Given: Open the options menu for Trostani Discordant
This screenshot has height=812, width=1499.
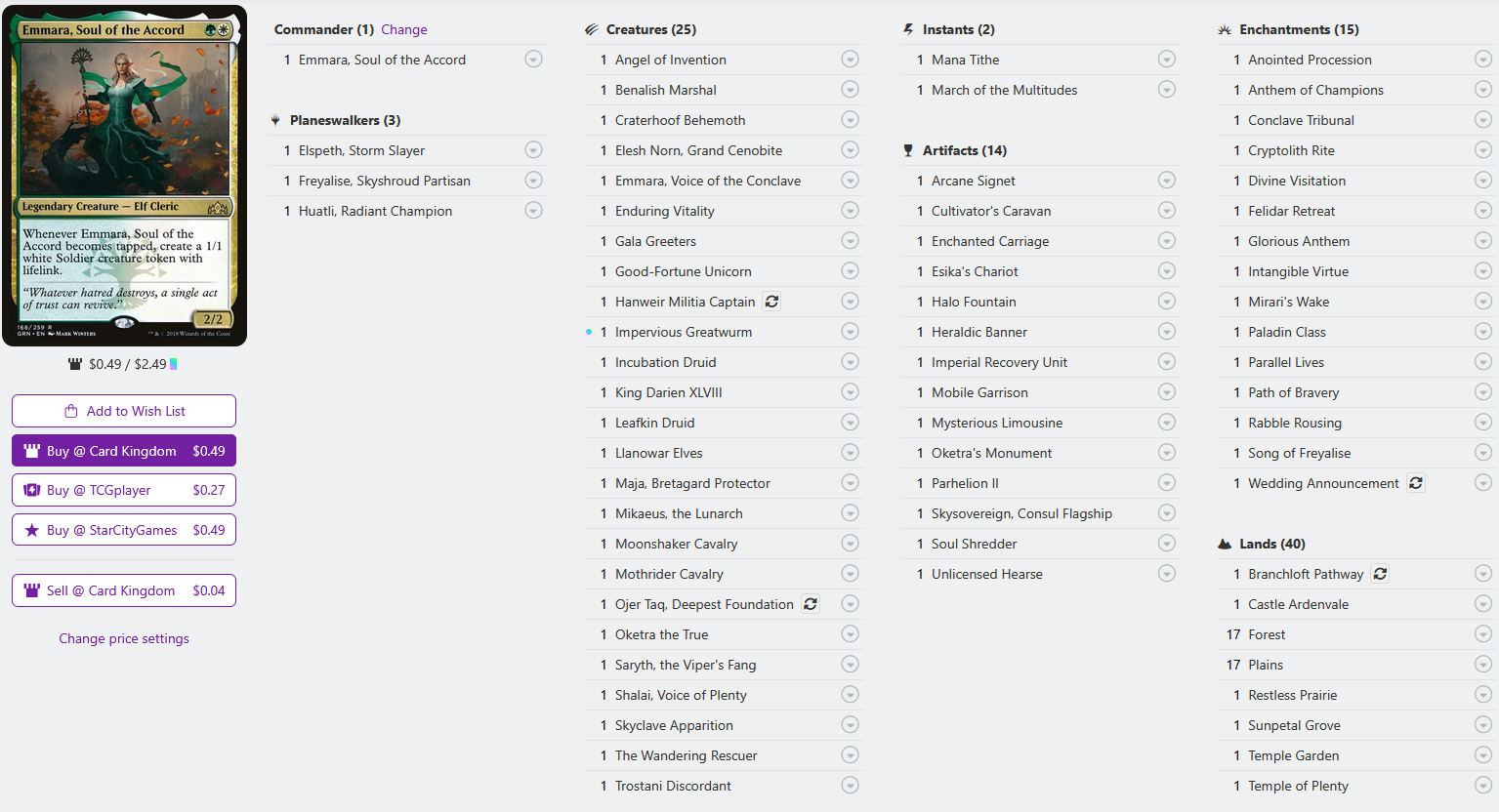Looking at the screenshot, I should [x=851, y=786].
